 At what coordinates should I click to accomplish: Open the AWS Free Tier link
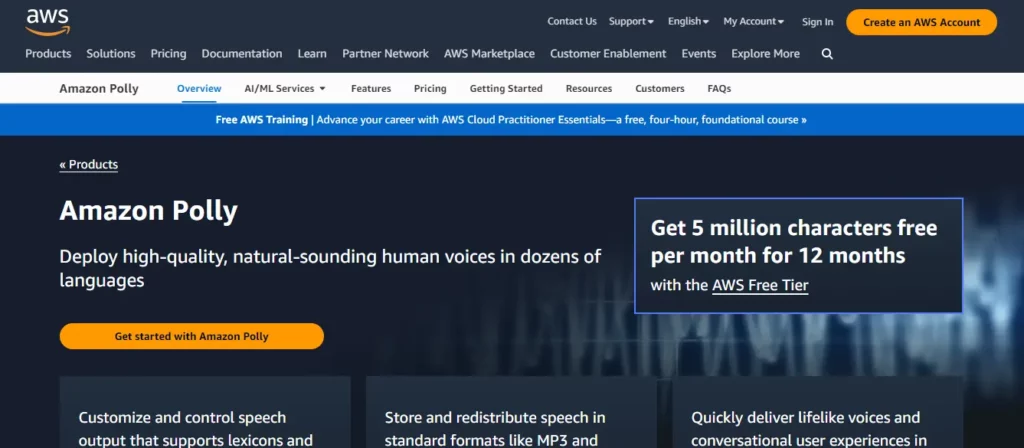click(760, 285)
